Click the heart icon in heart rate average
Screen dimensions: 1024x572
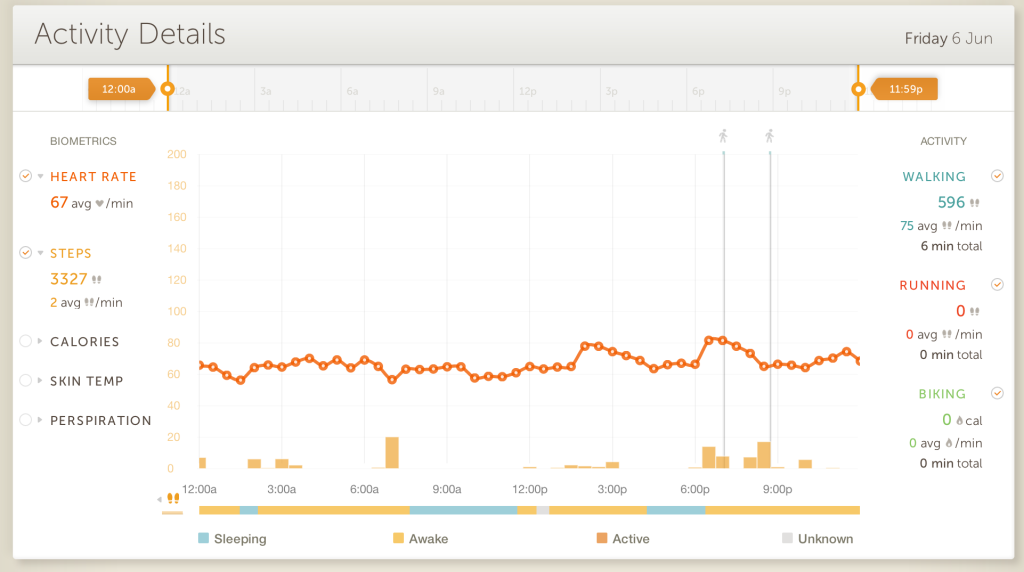99,204
